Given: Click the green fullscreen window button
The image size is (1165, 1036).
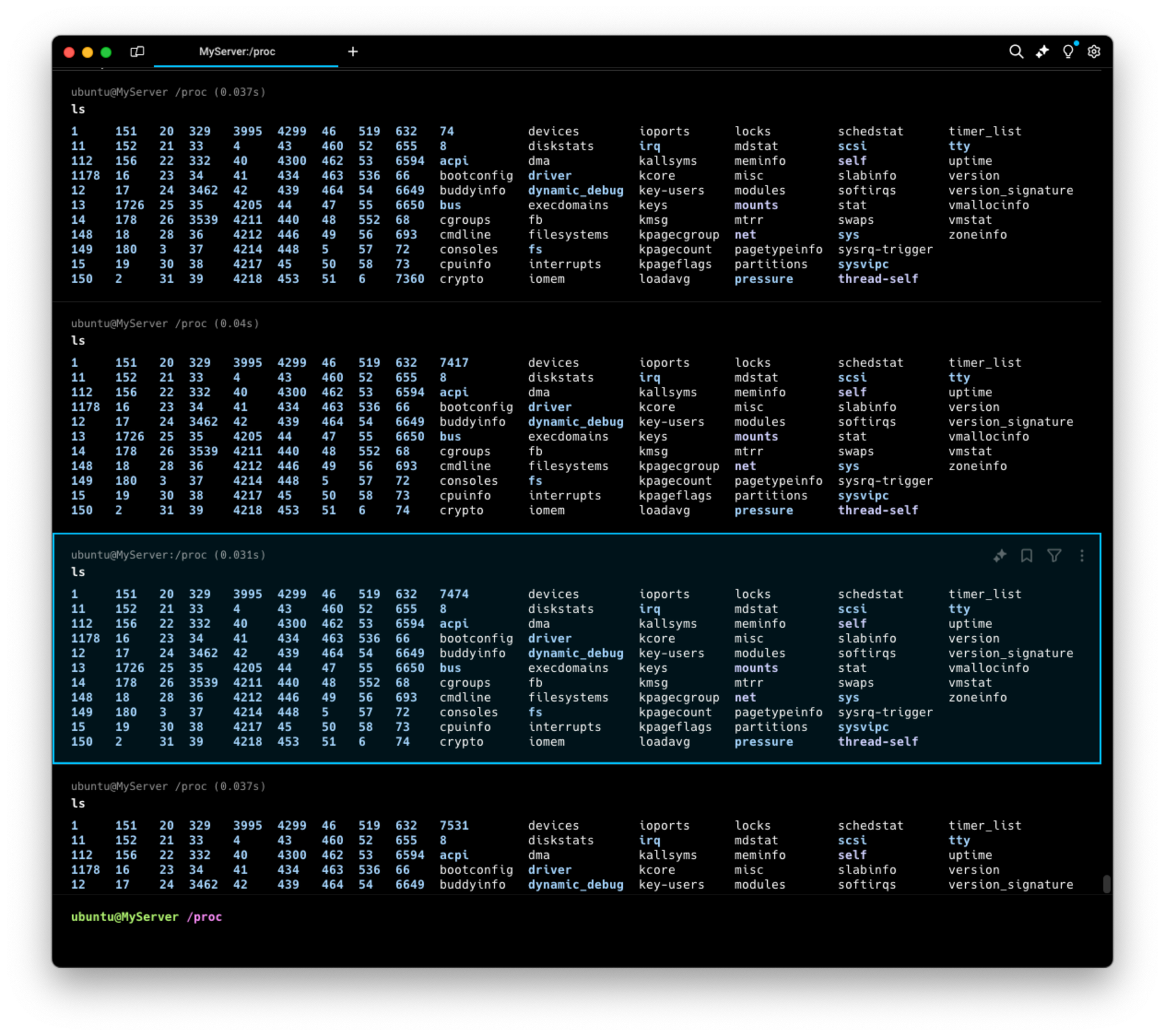Looking at the screenshot, I should (x=106, y=52).
